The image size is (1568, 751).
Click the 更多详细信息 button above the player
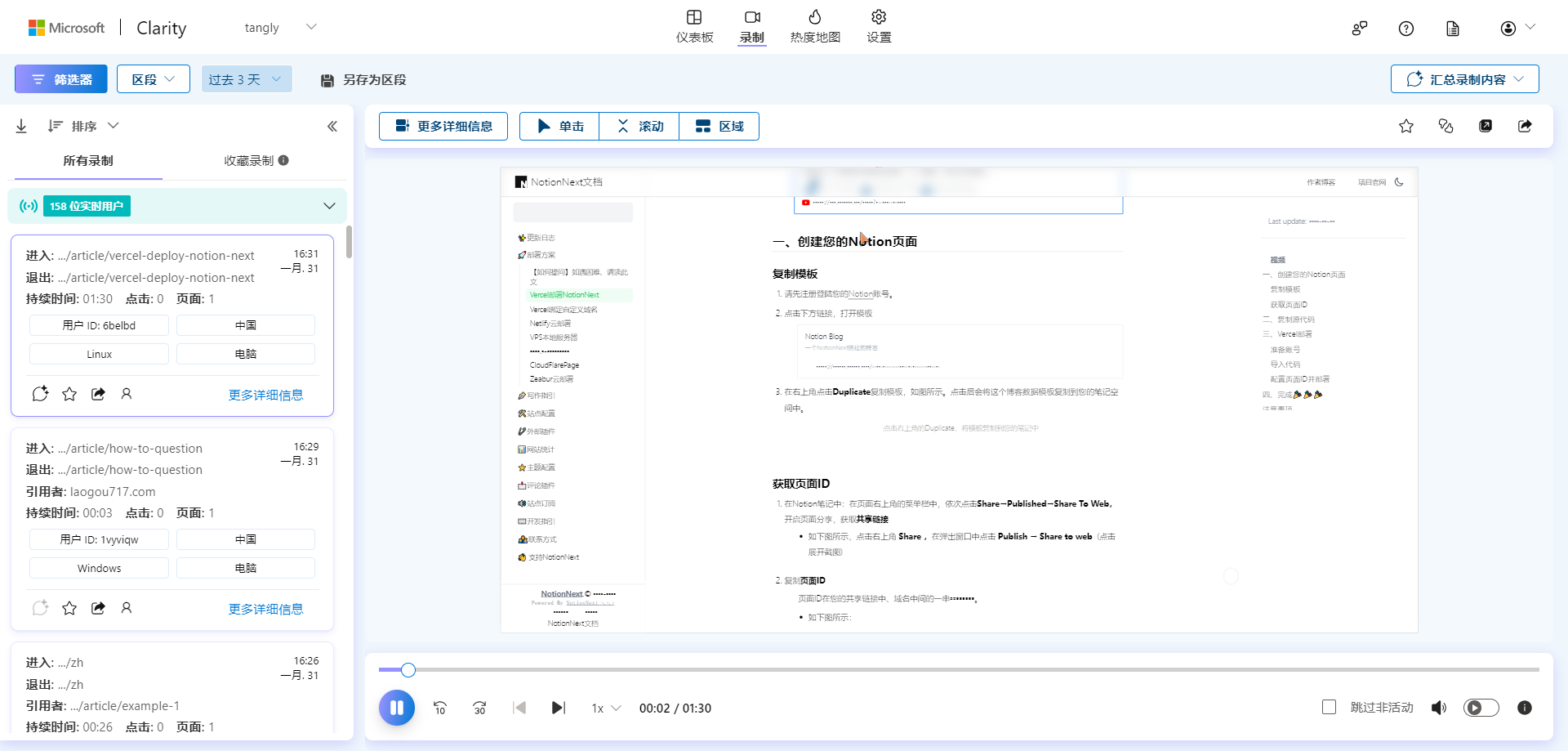point(443,126)
